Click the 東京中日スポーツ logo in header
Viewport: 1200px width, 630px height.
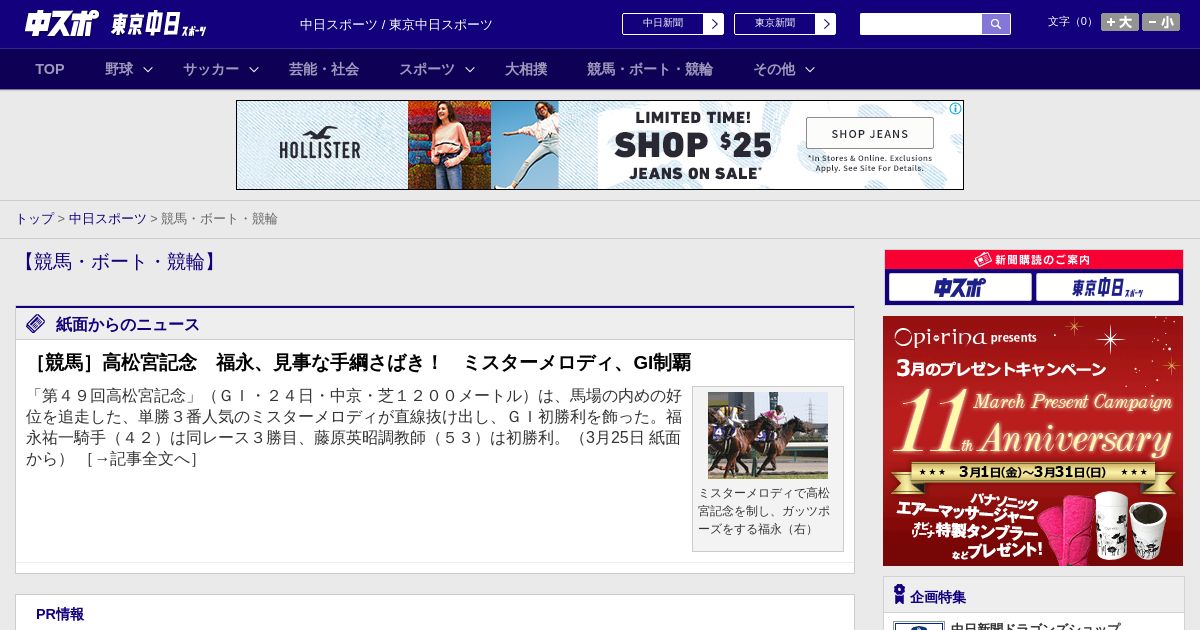click(159, 24)
